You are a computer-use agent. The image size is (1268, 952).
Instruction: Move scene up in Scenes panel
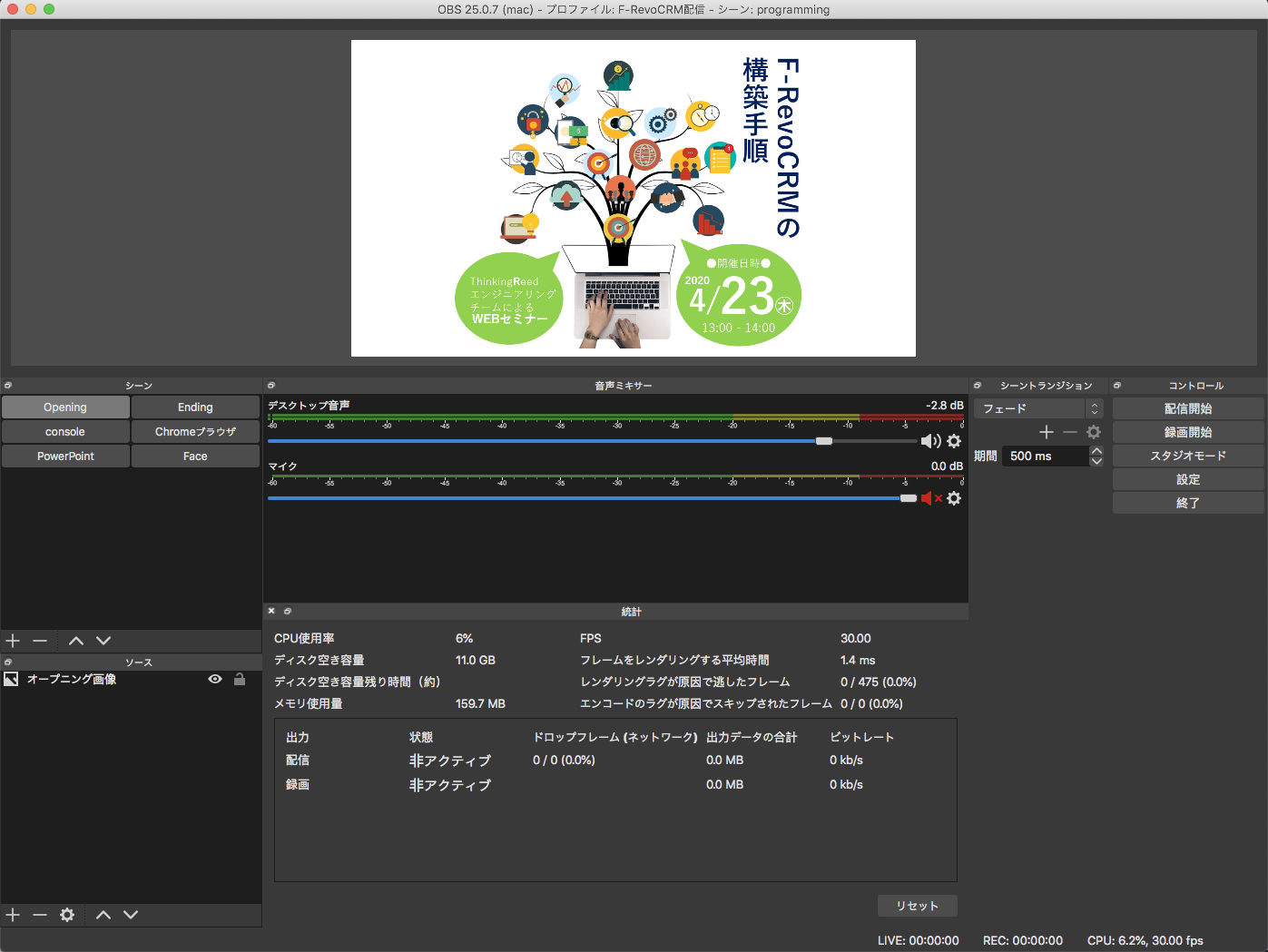pos(76,641)
